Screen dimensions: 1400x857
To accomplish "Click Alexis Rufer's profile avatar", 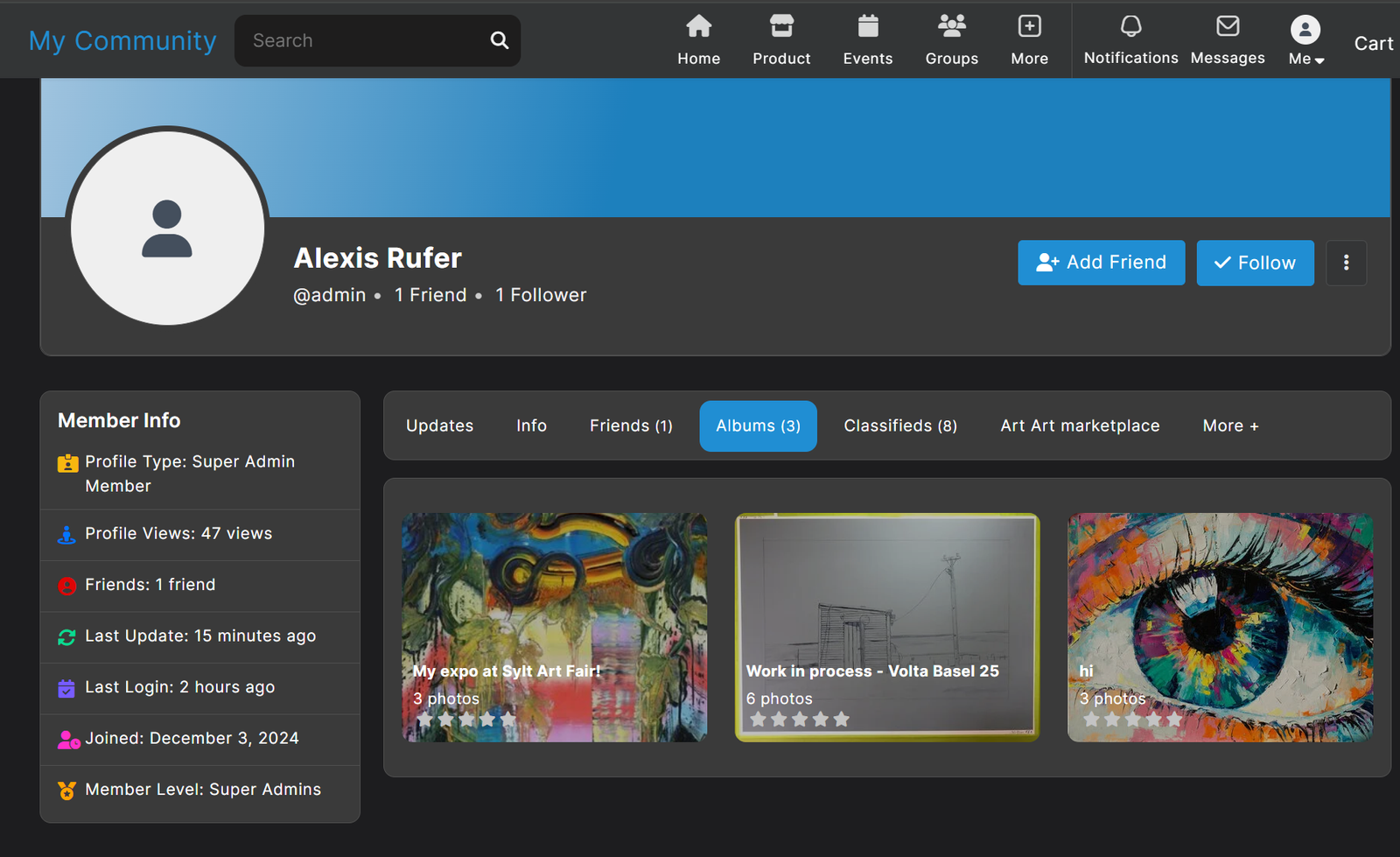I will (x=167, y=228).
